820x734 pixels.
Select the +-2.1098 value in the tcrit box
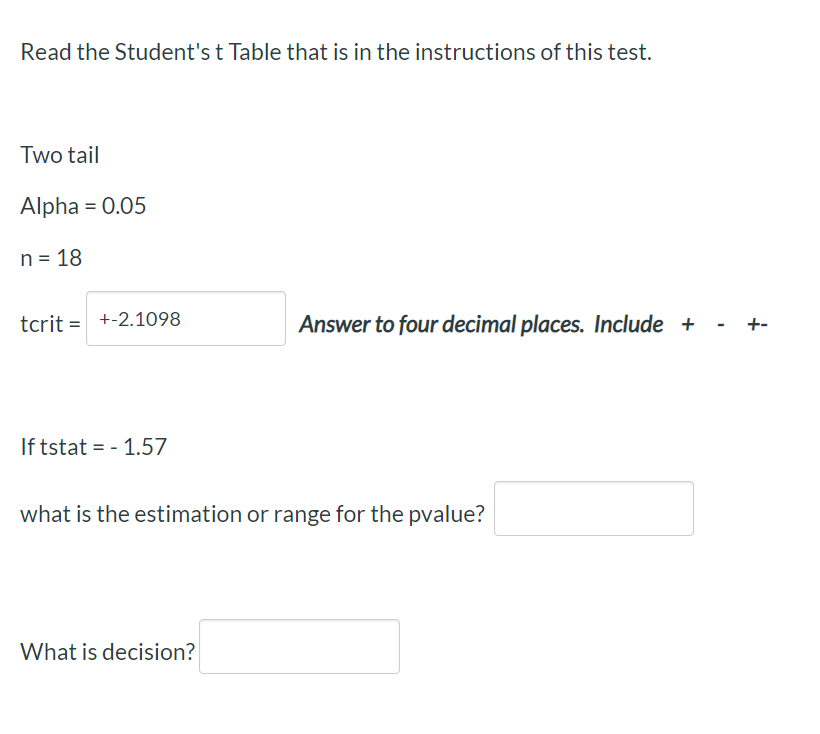[x=138, y=318]
